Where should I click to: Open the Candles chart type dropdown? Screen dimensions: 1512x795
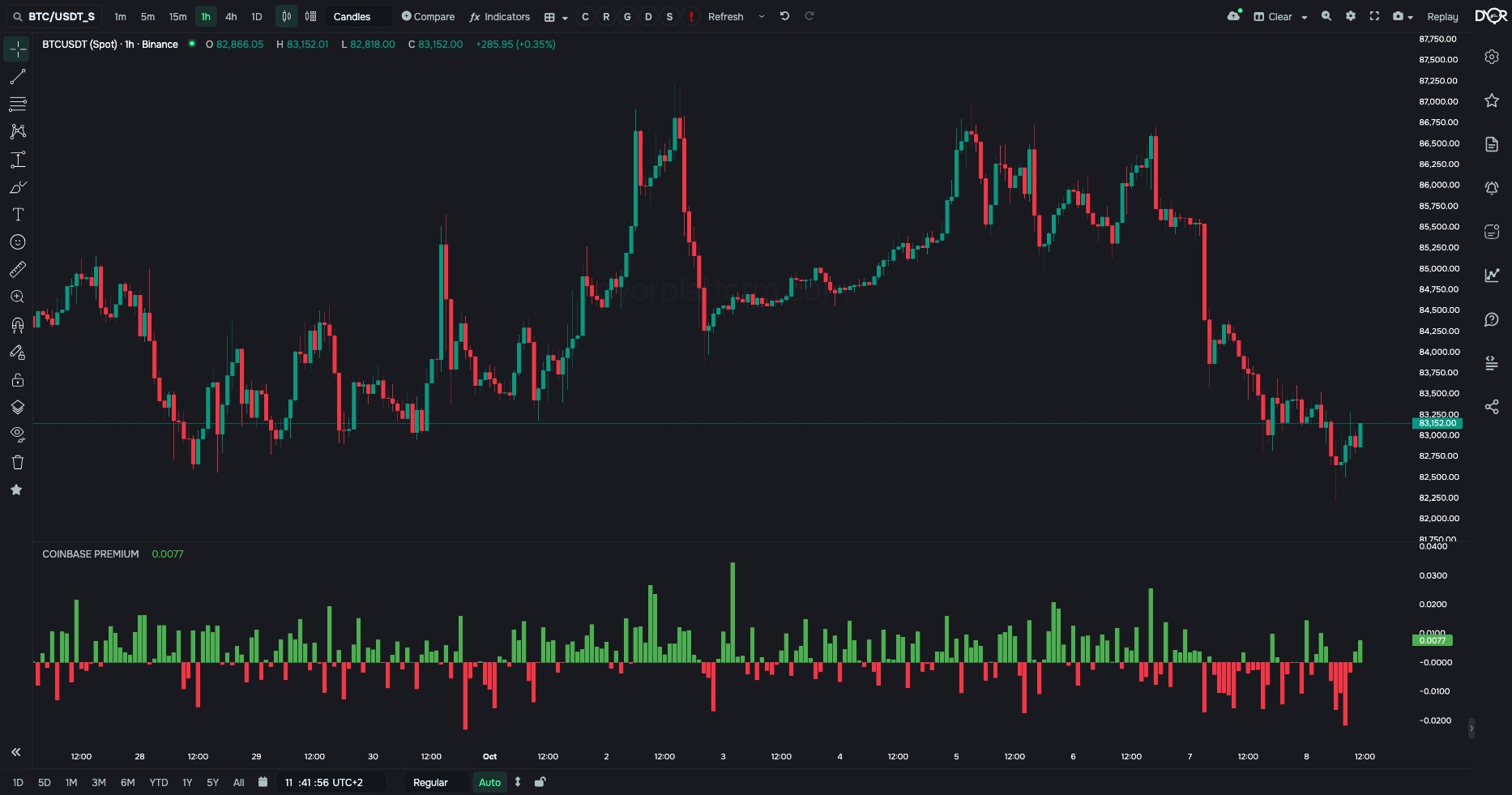pyautogui.click(x=358, y=16)
